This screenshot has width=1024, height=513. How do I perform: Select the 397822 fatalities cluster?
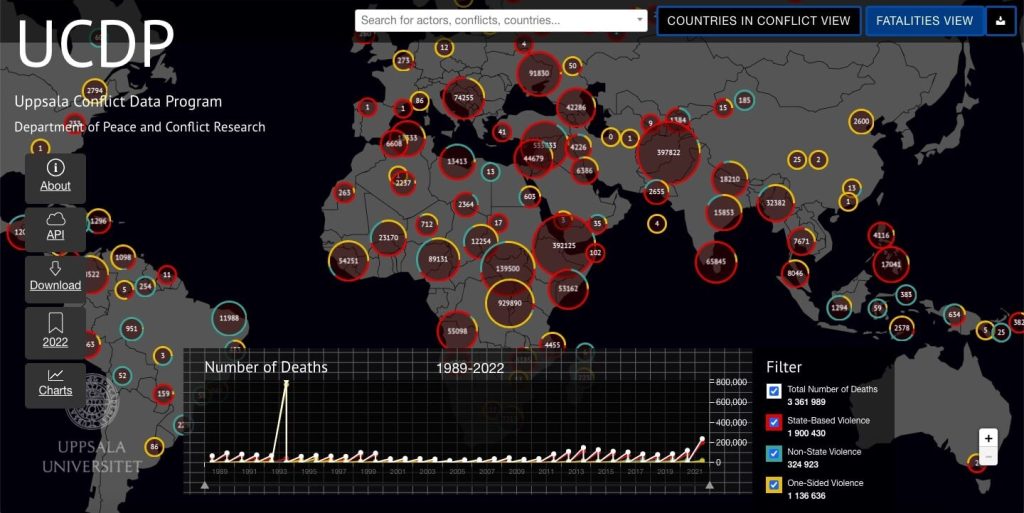coord(668,152)
